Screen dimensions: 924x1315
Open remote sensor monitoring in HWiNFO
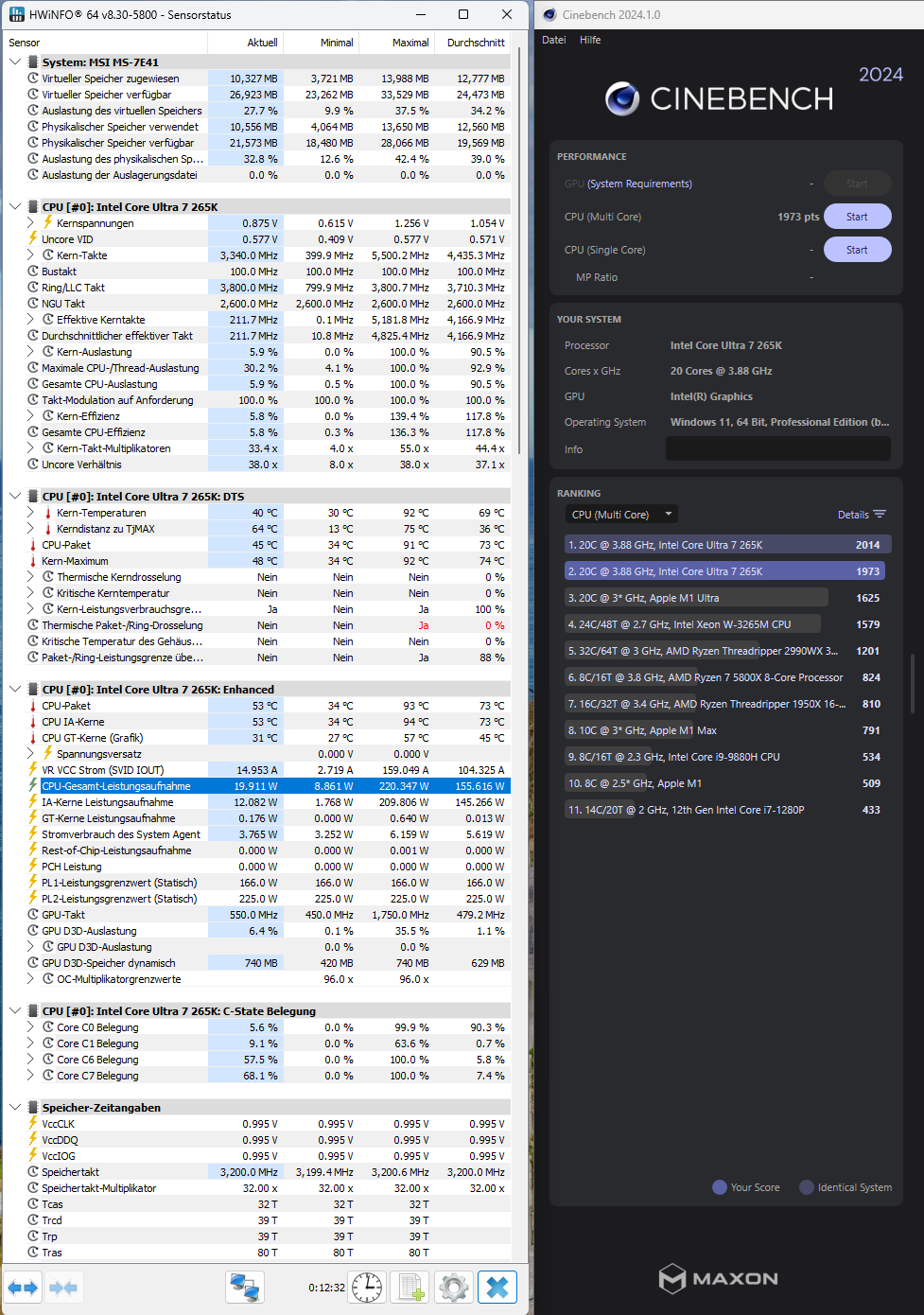(x=244, y=1287)
